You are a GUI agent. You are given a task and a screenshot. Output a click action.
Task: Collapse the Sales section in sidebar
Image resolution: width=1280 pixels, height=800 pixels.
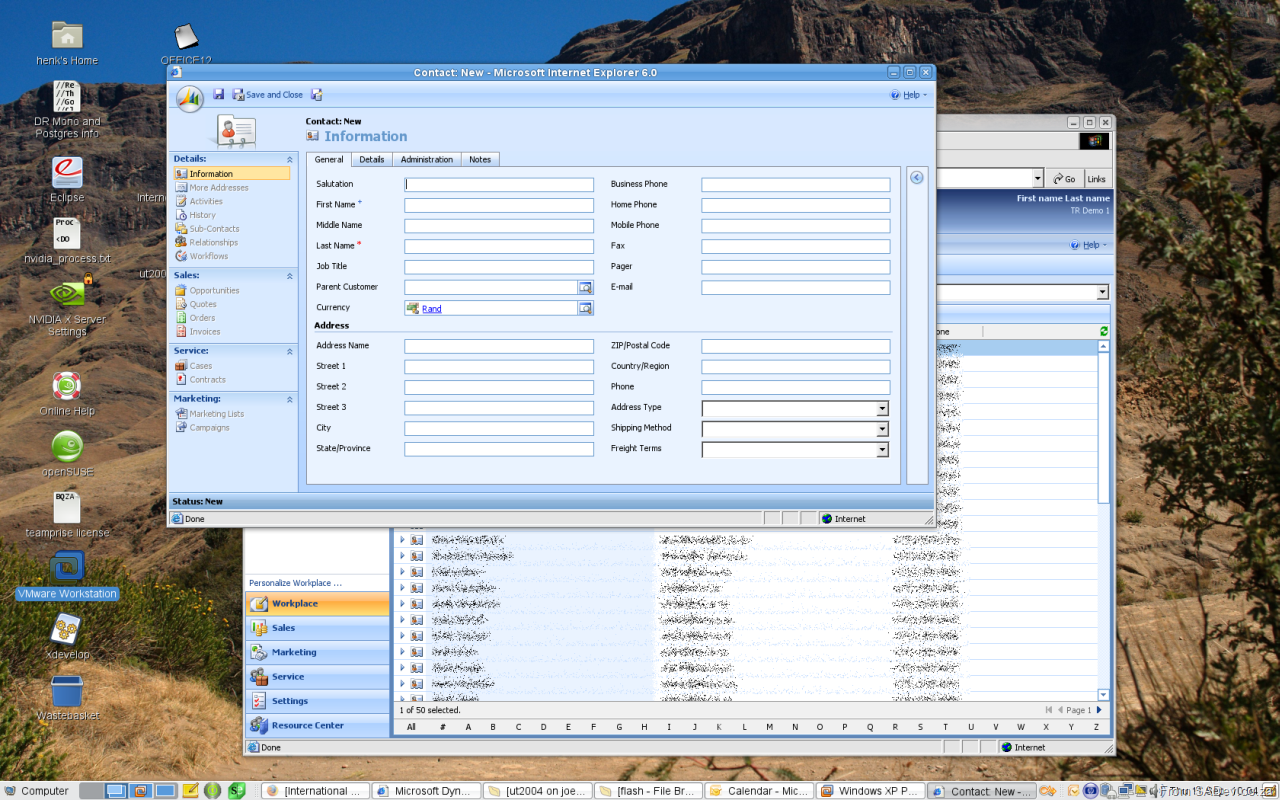tap(290, 275)
